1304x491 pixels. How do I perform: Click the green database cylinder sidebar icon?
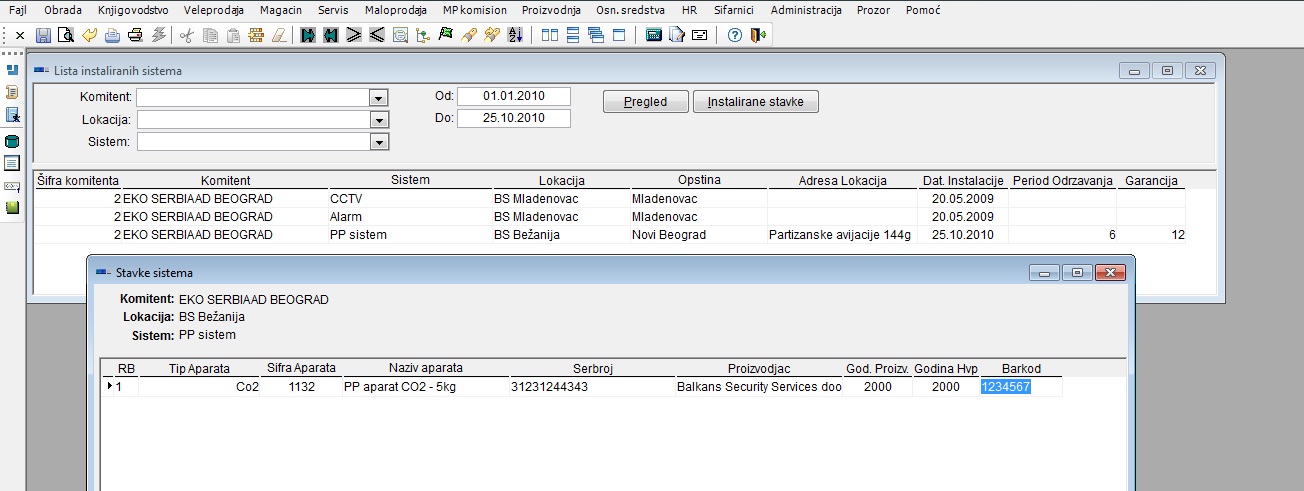tap(13, 141)
